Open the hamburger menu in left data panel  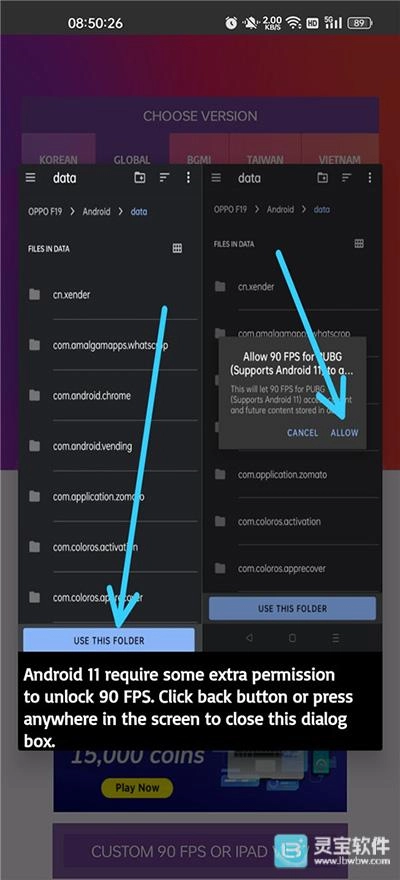pyautogui.click(x=31, y=178)
